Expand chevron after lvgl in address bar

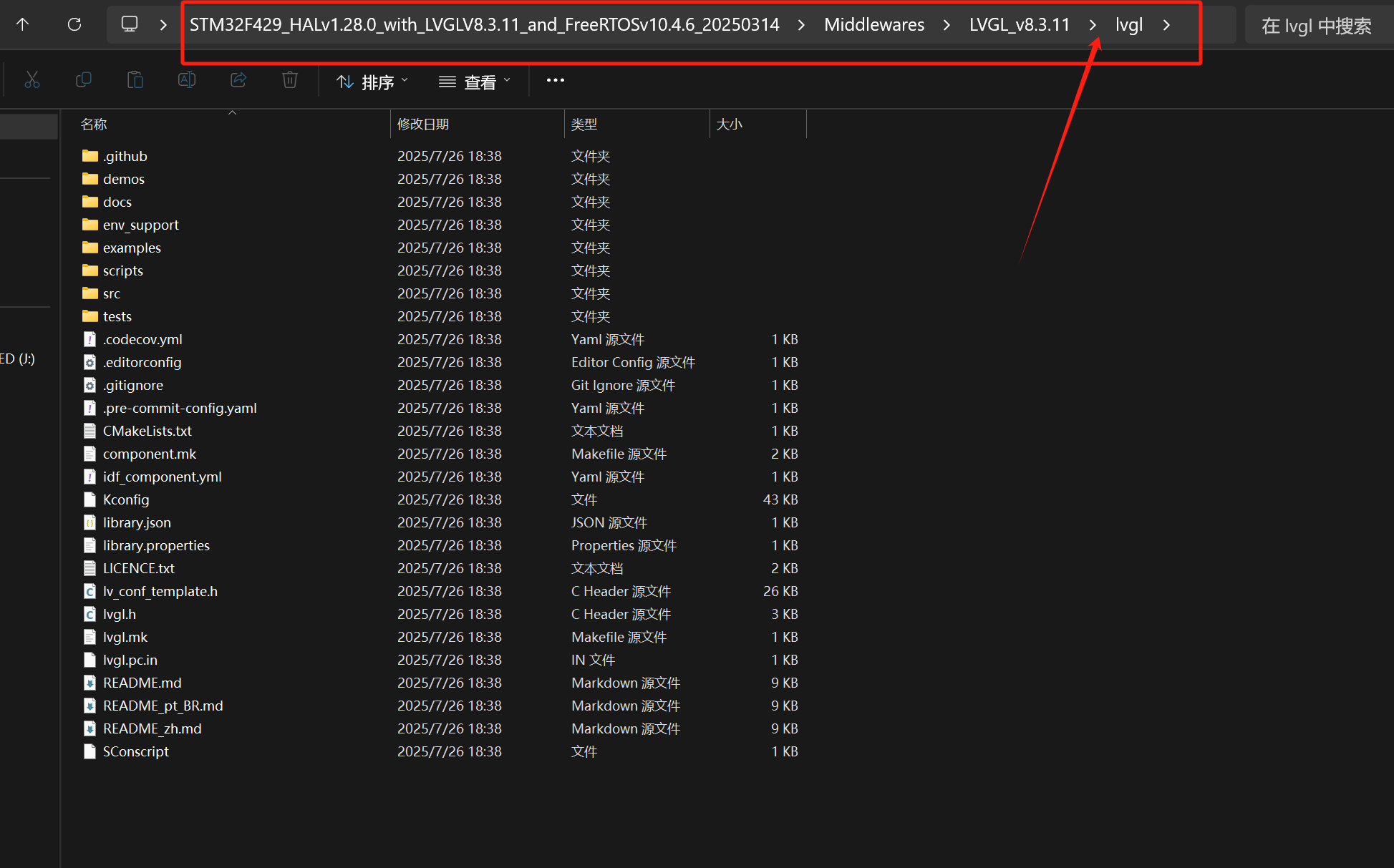click(x=1167, y=25)
